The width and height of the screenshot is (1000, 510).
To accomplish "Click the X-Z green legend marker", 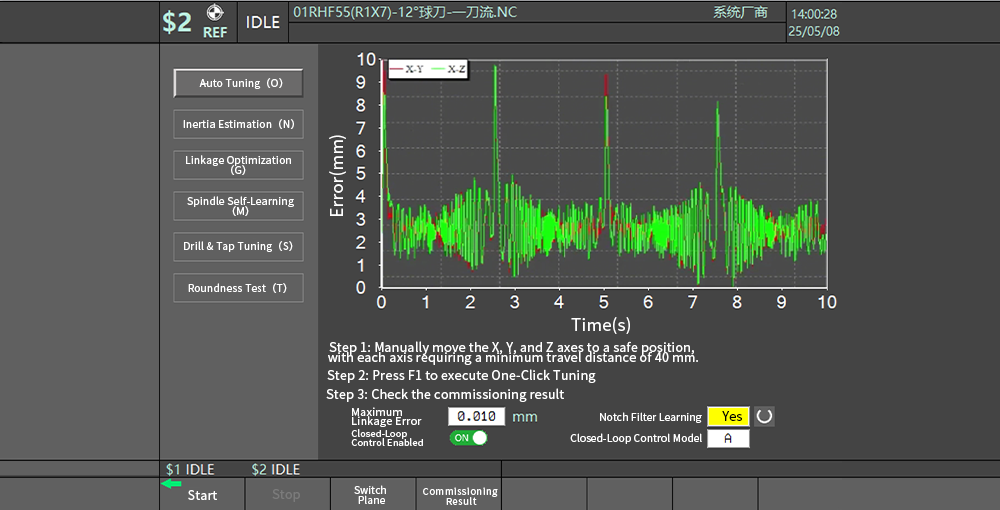I will coord(437,69).
